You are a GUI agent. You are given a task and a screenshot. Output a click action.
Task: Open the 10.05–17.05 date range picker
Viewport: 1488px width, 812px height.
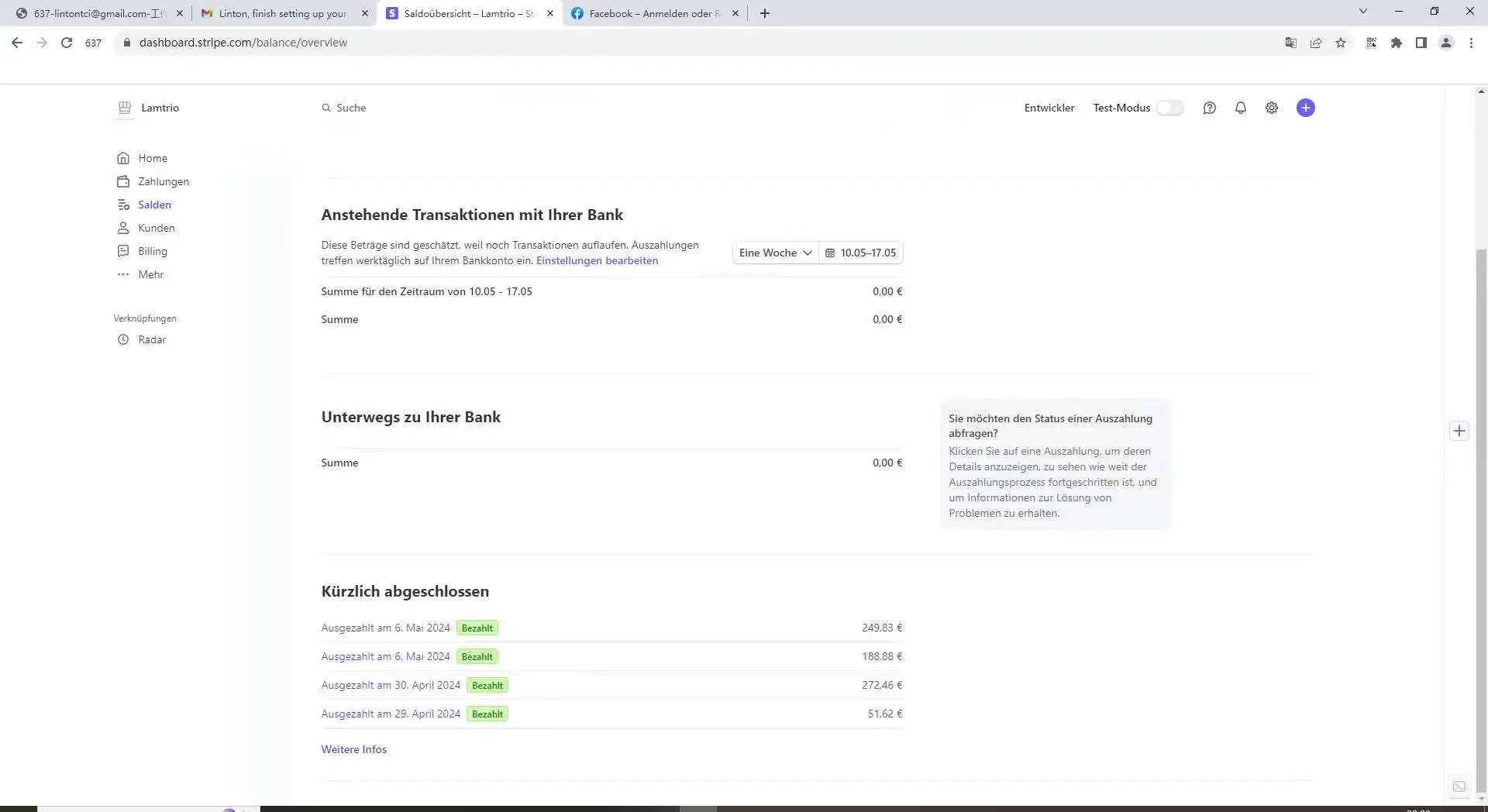(861, 253)
